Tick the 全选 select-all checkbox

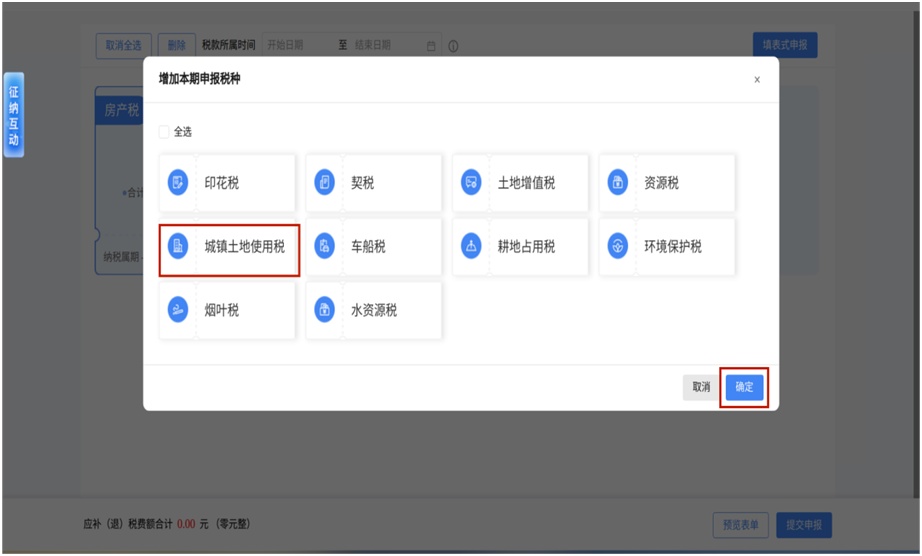[164, 131]
